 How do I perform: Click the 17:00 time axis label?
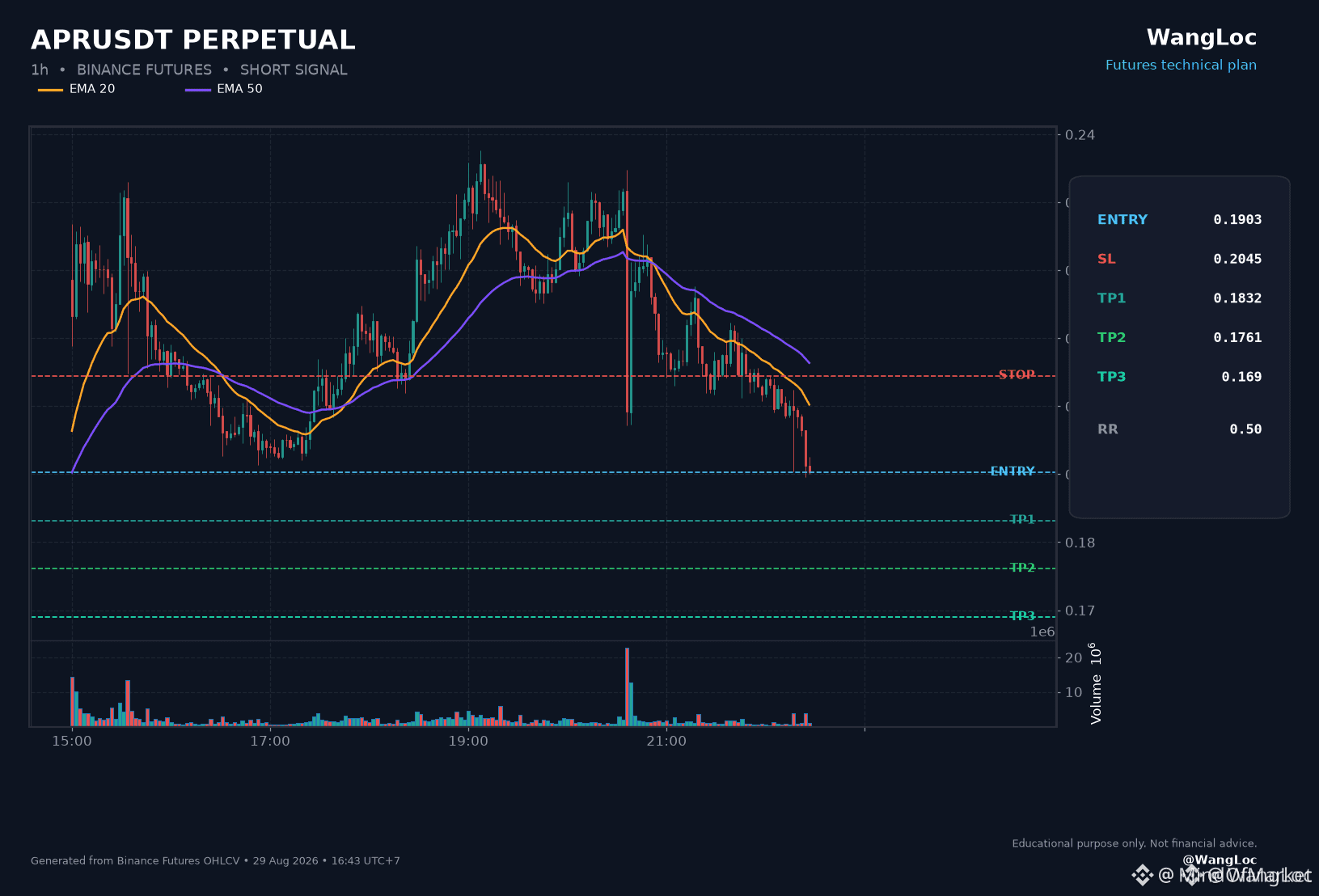(x=270, y=742)
